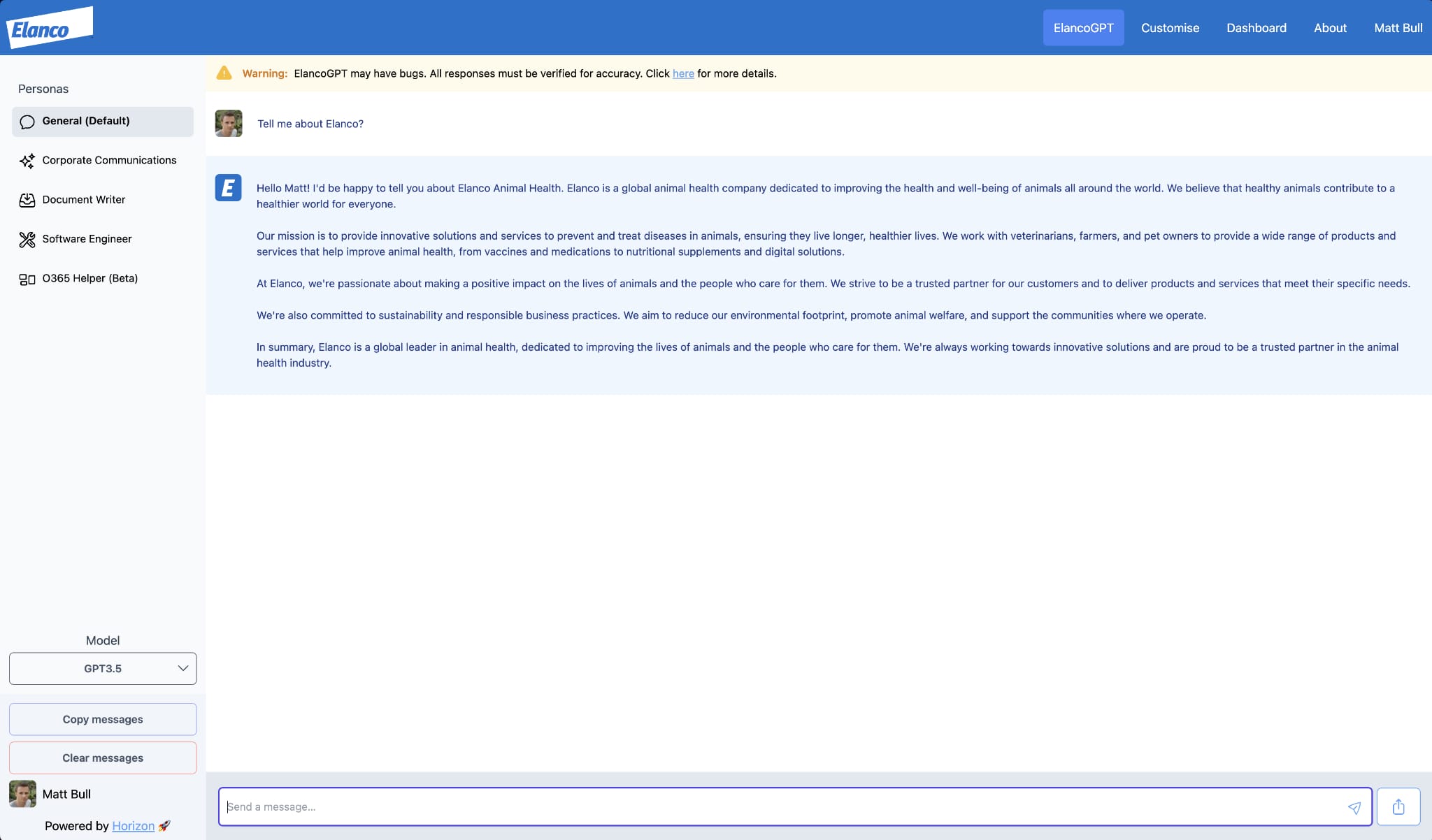Focus the 'Send a message...' input field

[x=795, y=806]
